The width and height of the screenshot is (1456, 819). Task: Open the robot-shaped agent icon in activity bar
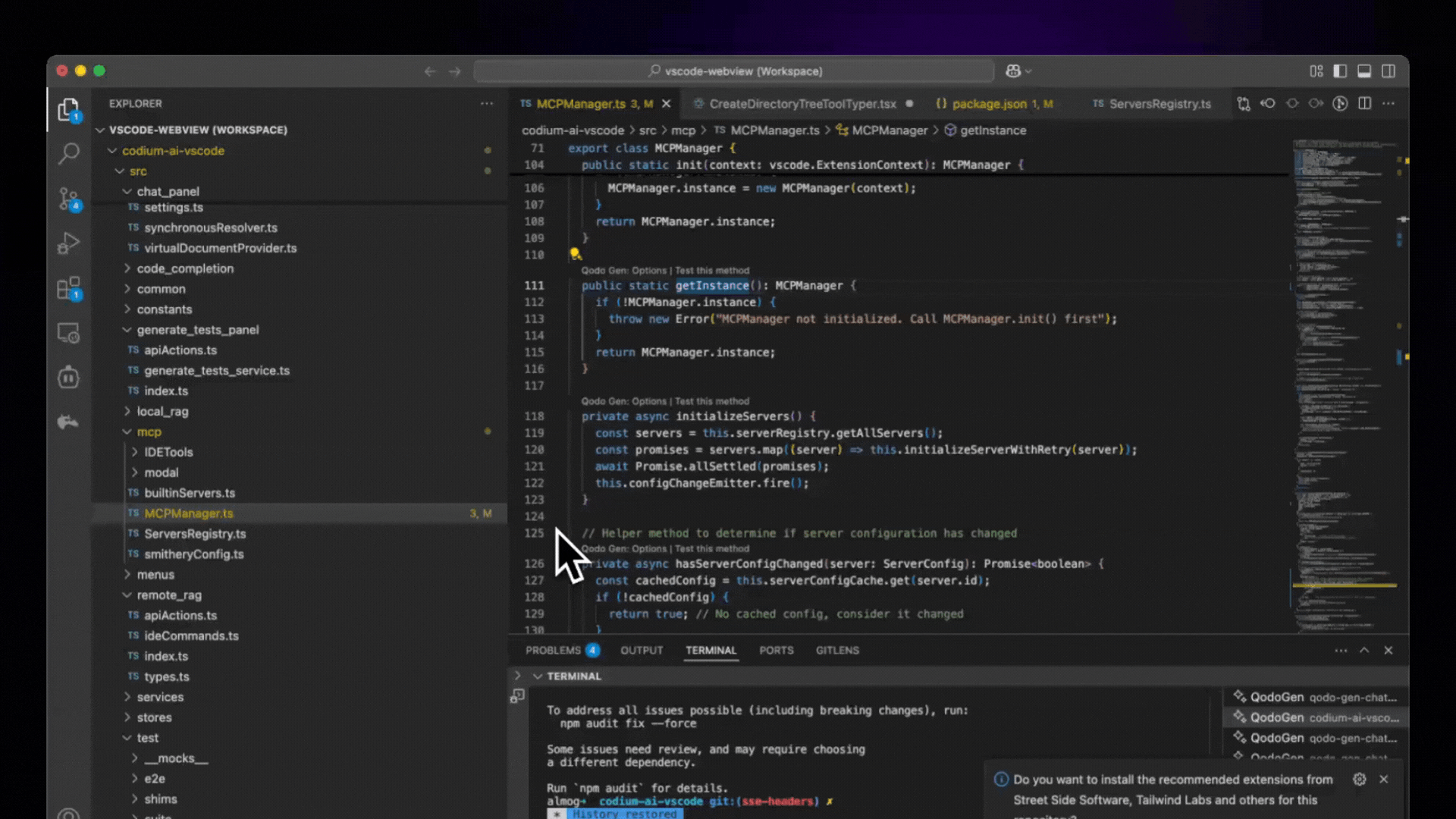click(x=69, y=377)
